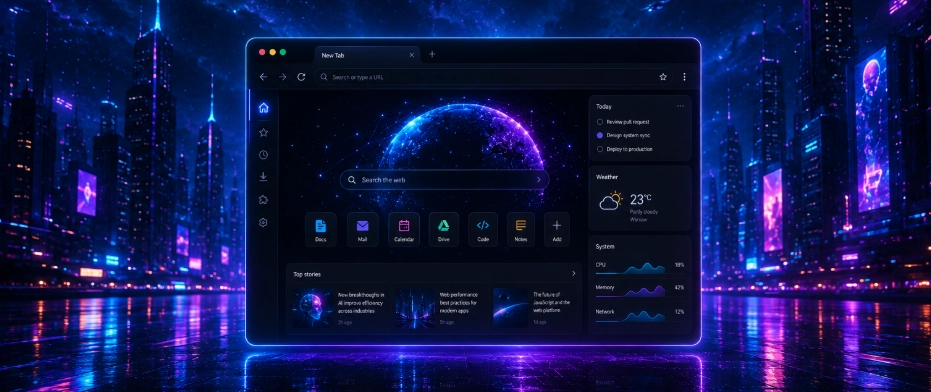Open Web performance story thumbnail

[415, 308]
